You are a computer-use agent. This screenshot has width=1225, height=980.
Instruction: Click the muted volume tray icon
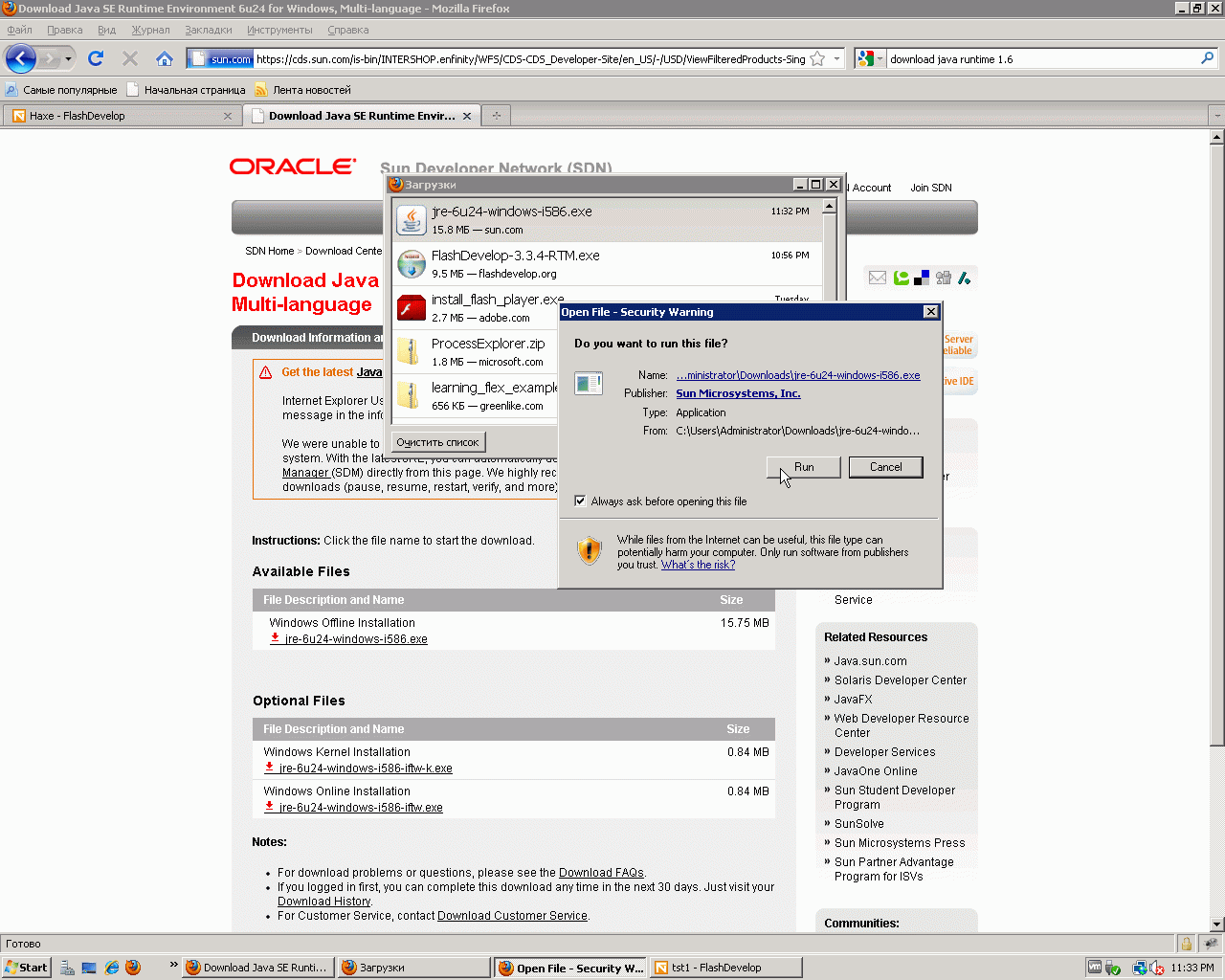tap(1156, 968)
